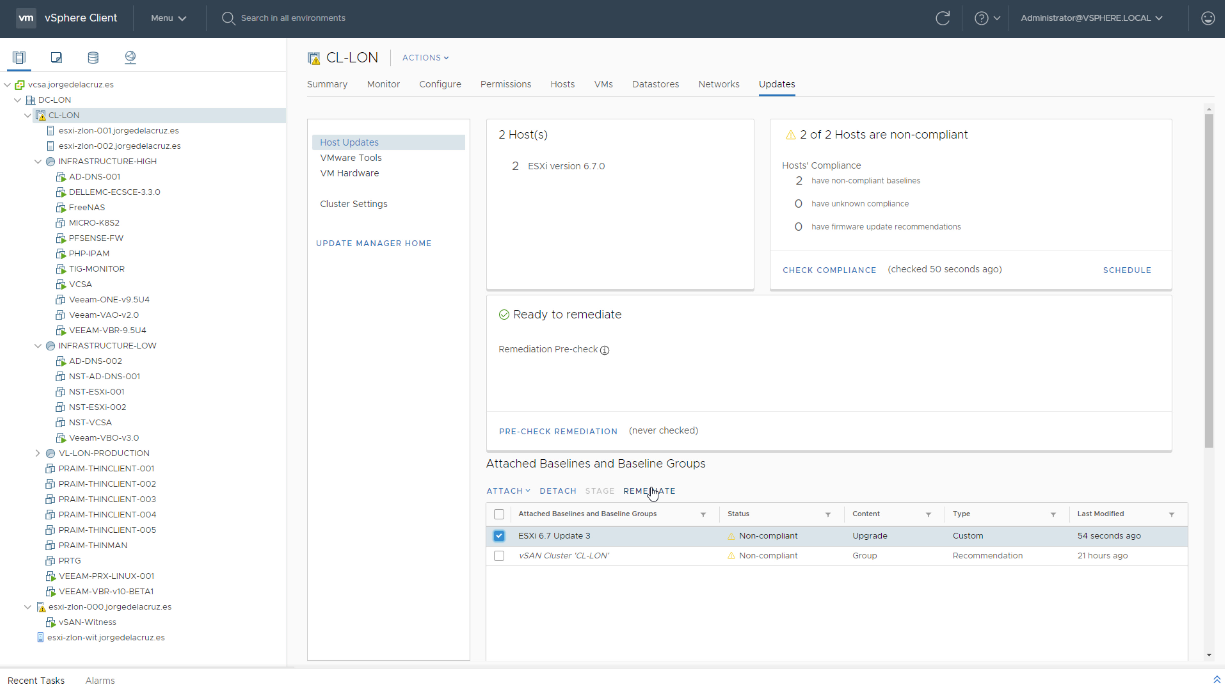Click the host icon of esxi-zlon-001.jorgedelacruz.es
The width and height of the screenshot is (1225, 687).
pyautogui.click(x=50, y=131)
